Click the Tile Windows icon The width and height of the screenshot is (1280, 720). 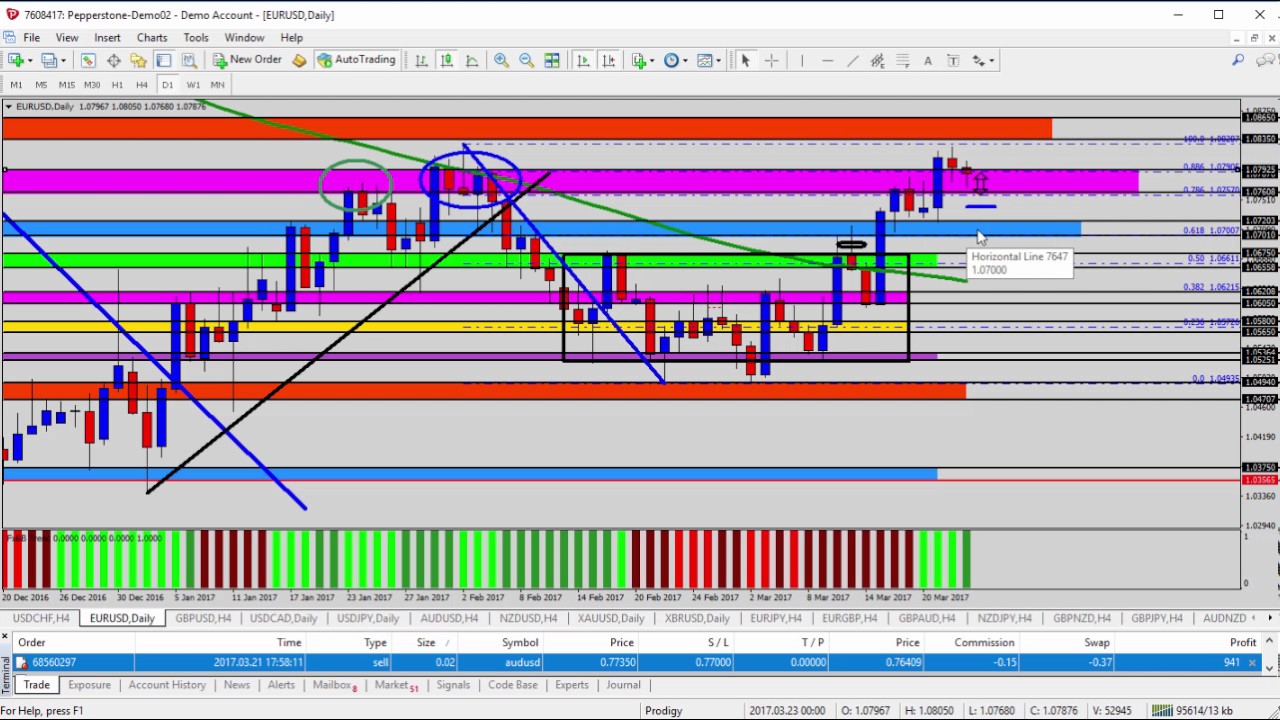[x=551, y=60]
